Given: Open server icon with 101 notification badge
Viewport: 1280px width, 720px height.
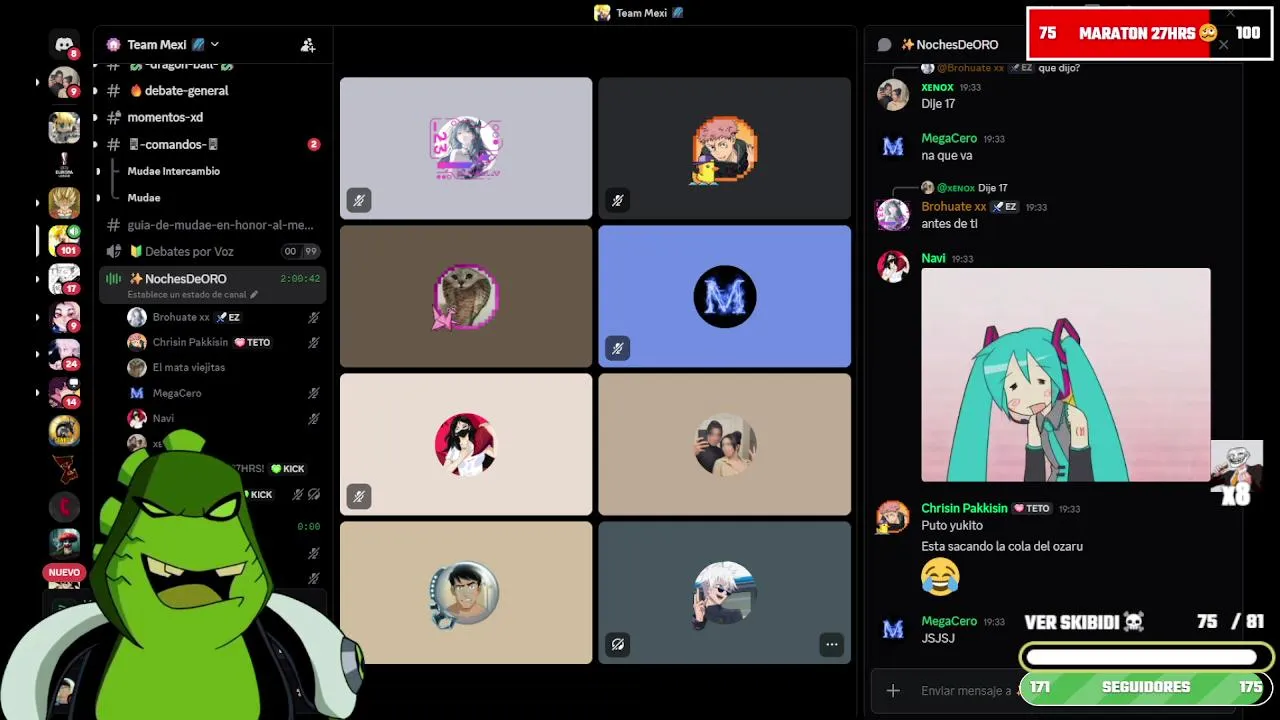Looking at the screenshot, I should (x=64, y=240).
